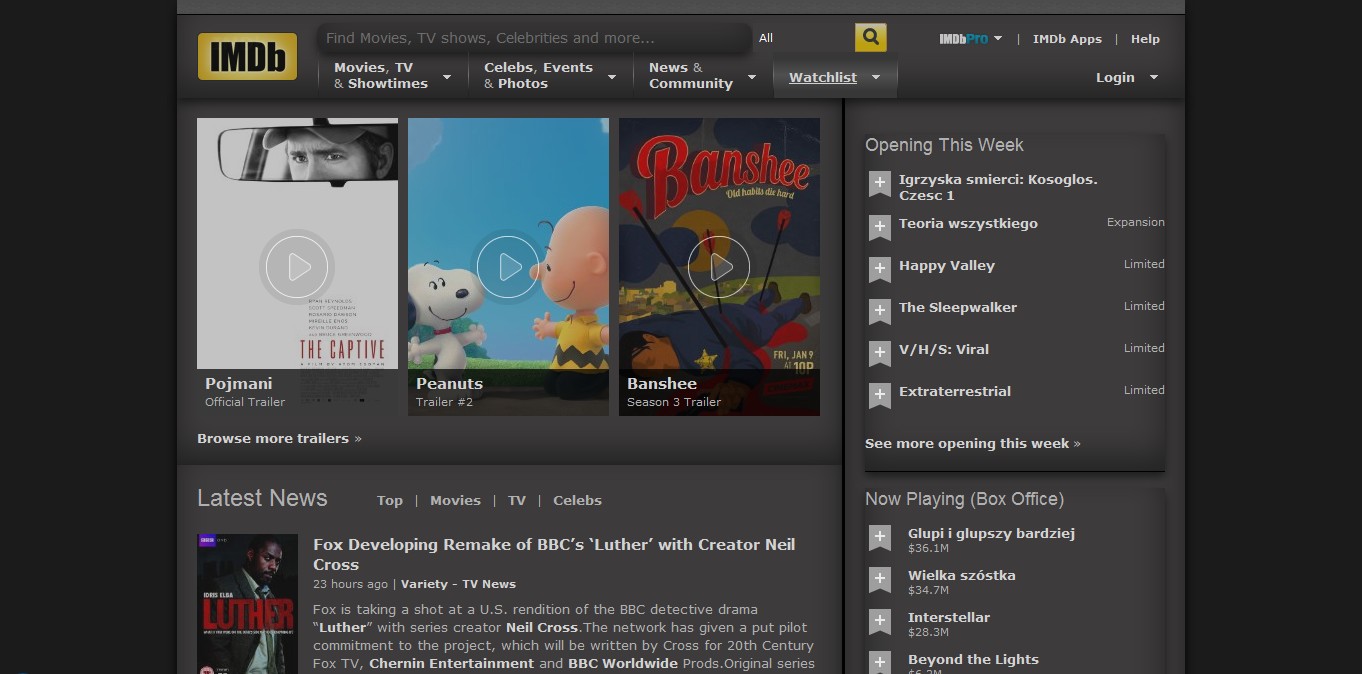
Task: Select the Movies news tab
Action: pos(455,500)
